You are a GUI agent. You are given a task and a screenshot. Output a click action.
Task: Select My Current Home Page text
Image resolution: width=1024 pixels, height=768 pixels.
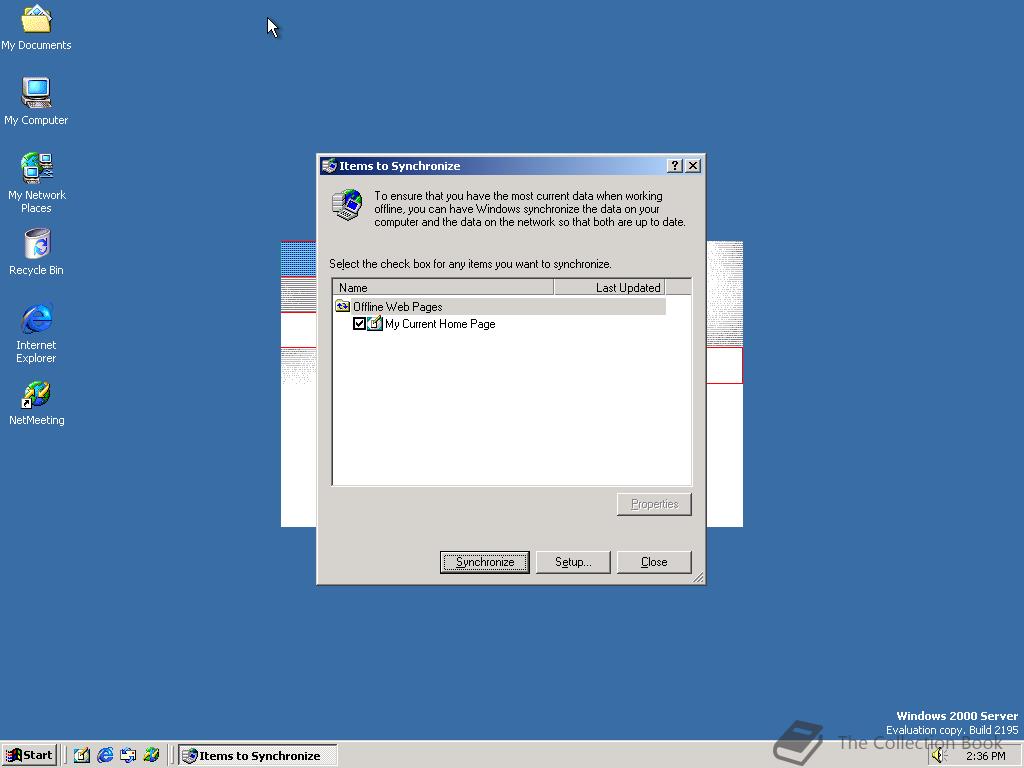[440, 324]
